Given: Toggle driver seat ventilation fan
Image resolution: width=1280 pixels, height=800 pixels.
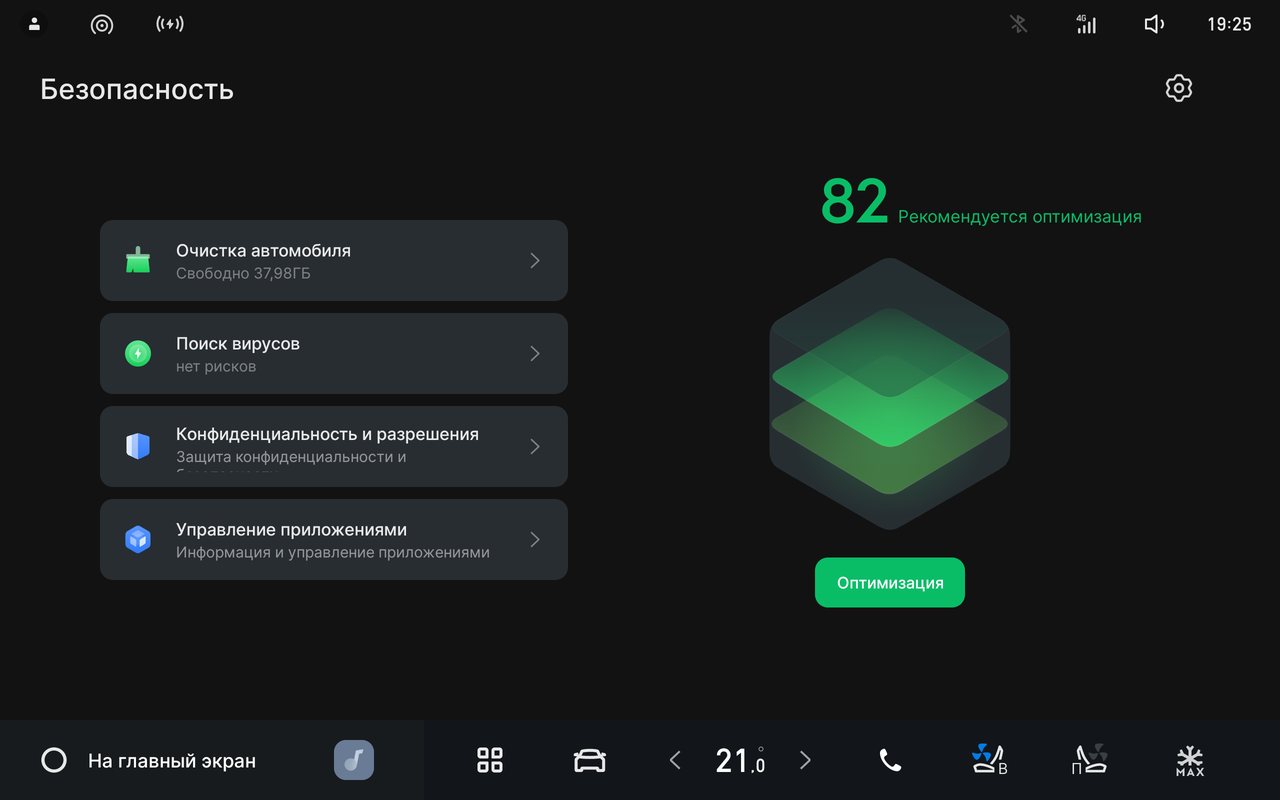Looking at the screenshot, I should (990, 760).
